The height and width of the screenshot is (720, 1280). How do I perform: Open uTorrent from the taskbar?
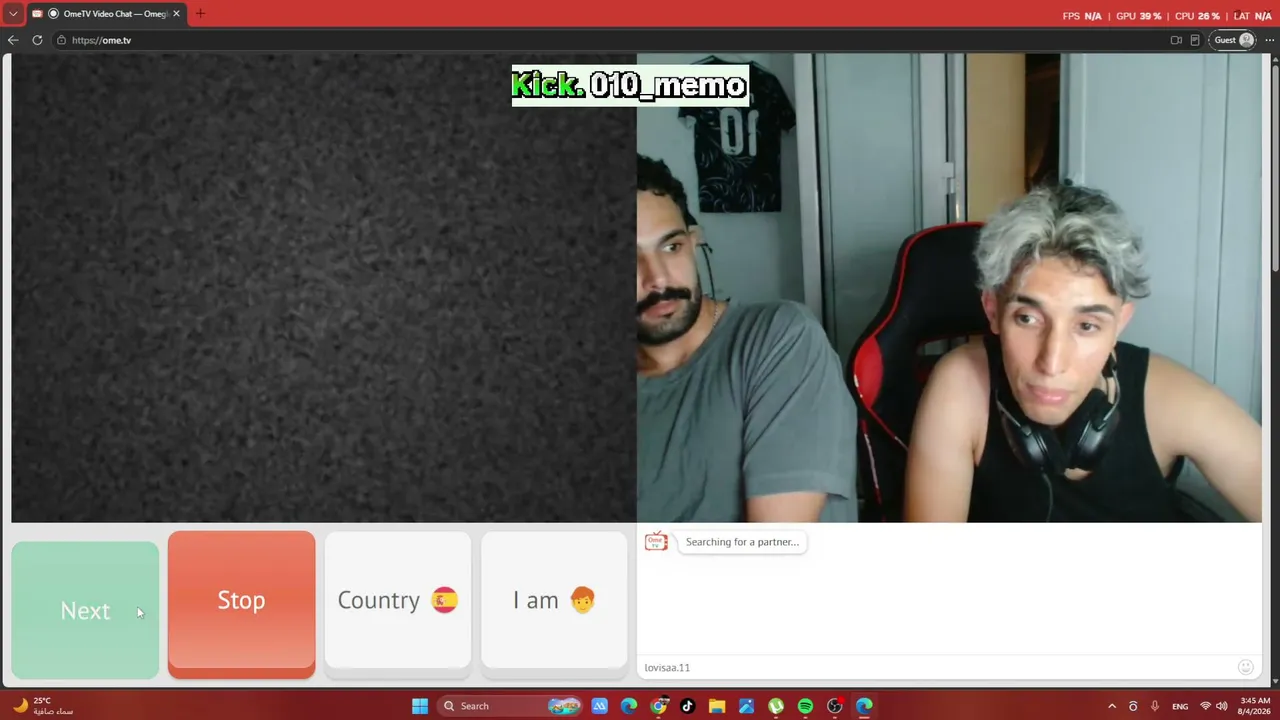(776, 706)
